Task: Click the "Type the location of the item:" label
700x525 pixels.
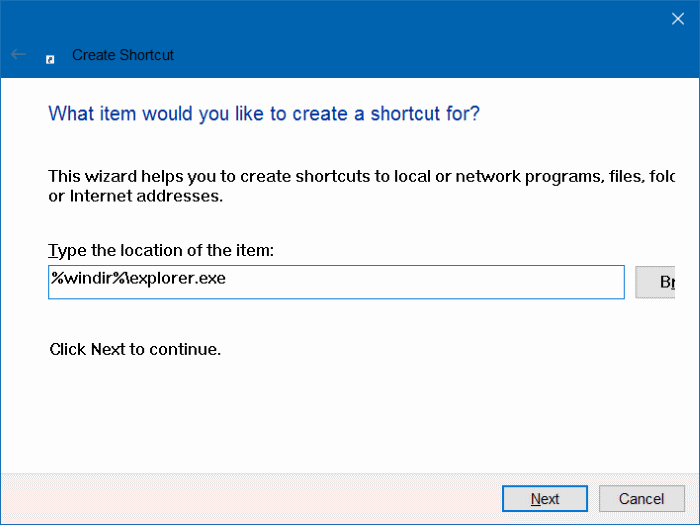Action: pyautogui.click(x=161, y=250)
